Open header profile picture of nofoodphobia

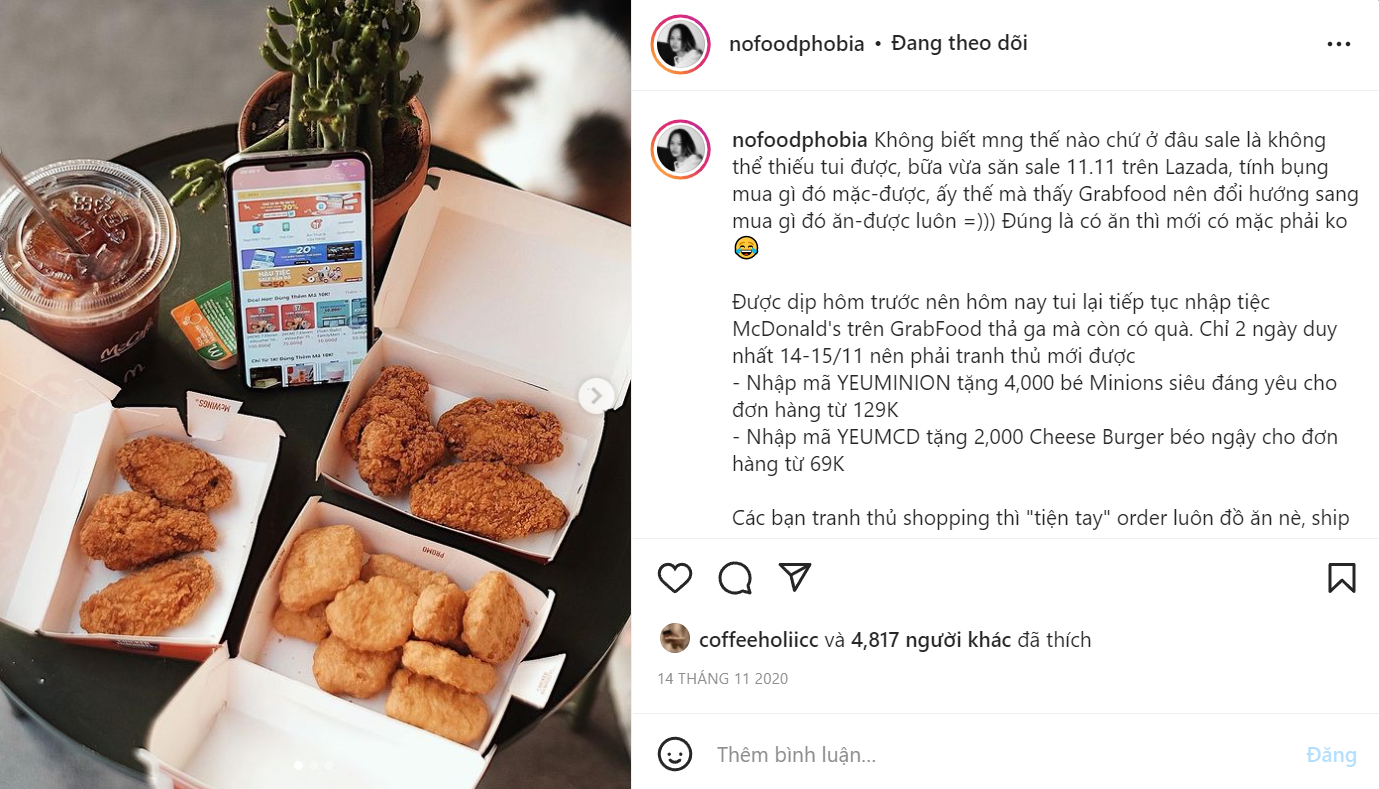coord(680,44)
